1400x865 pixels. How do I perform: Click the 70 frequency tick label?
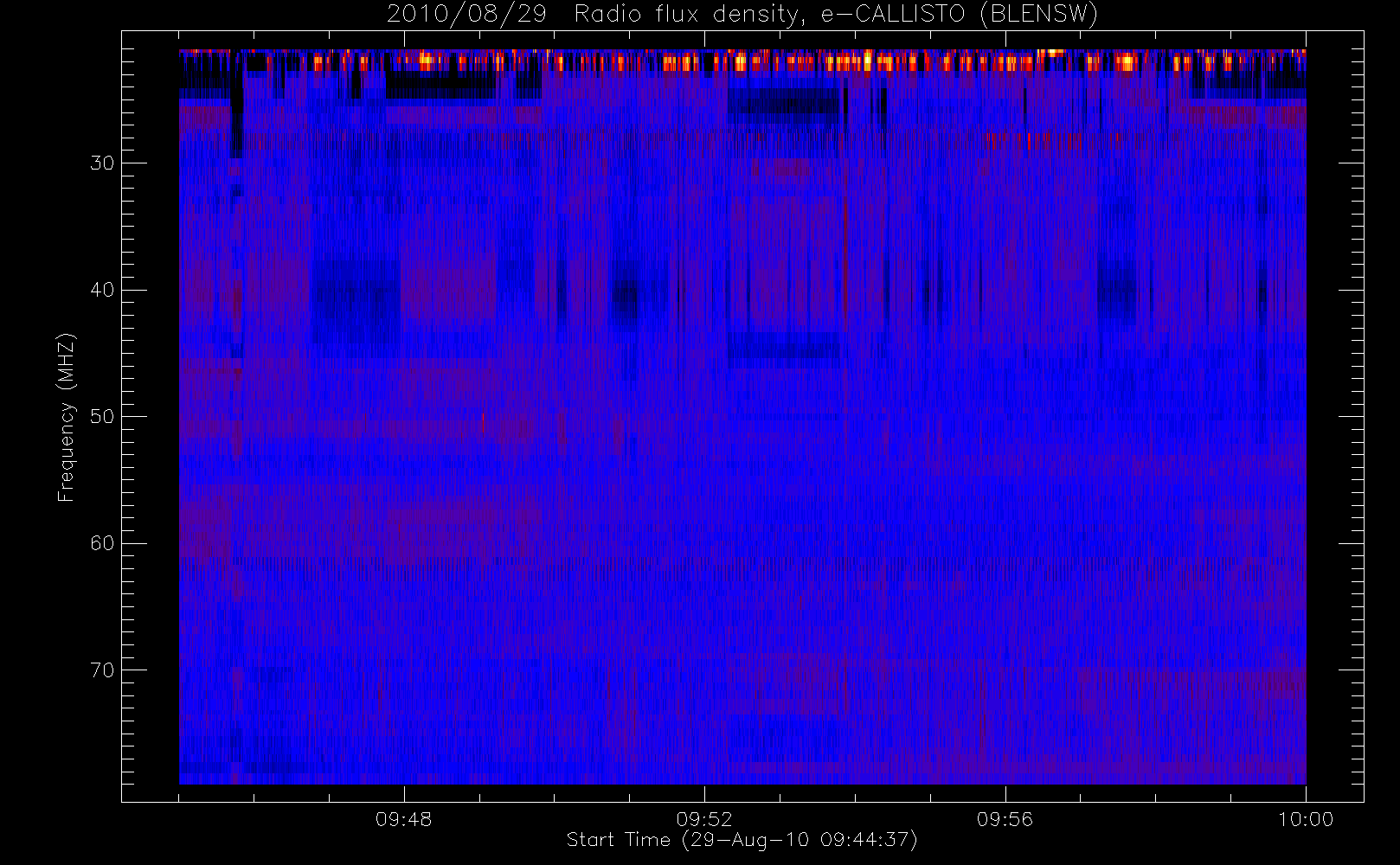click(x=102, y=670)
